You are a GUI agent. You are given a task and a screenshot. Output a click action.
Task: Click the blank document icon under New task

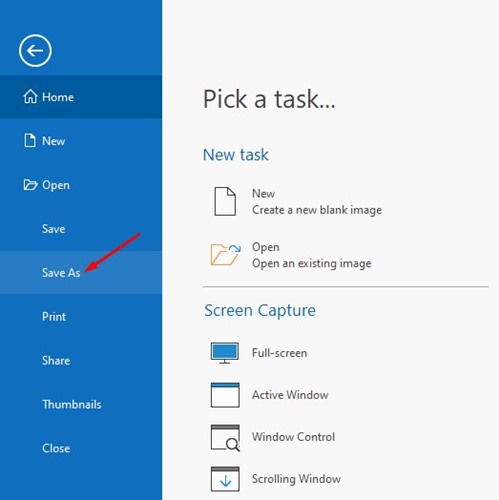(225, 201)
